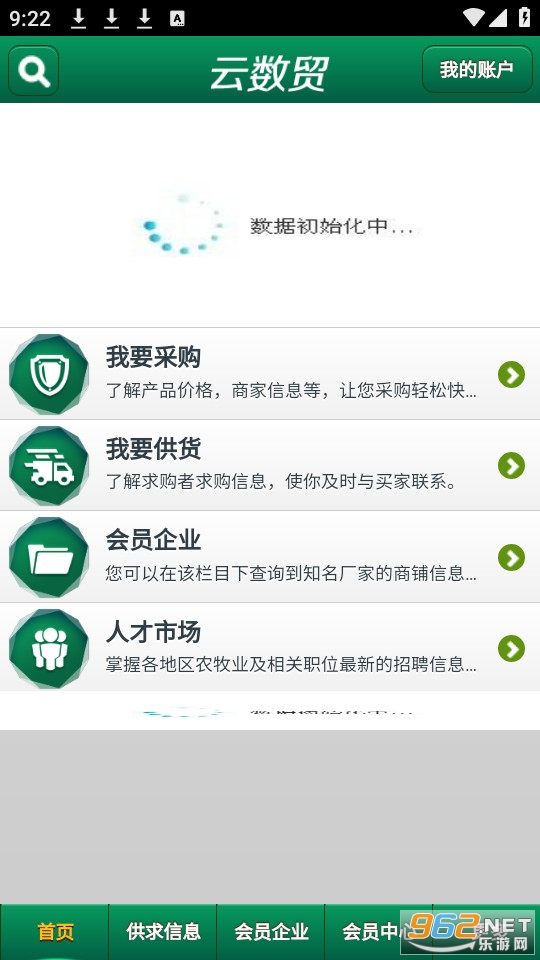This screenshot has height=960, width=540.
Task: Open the search magnifier icon
Action: 34,70
